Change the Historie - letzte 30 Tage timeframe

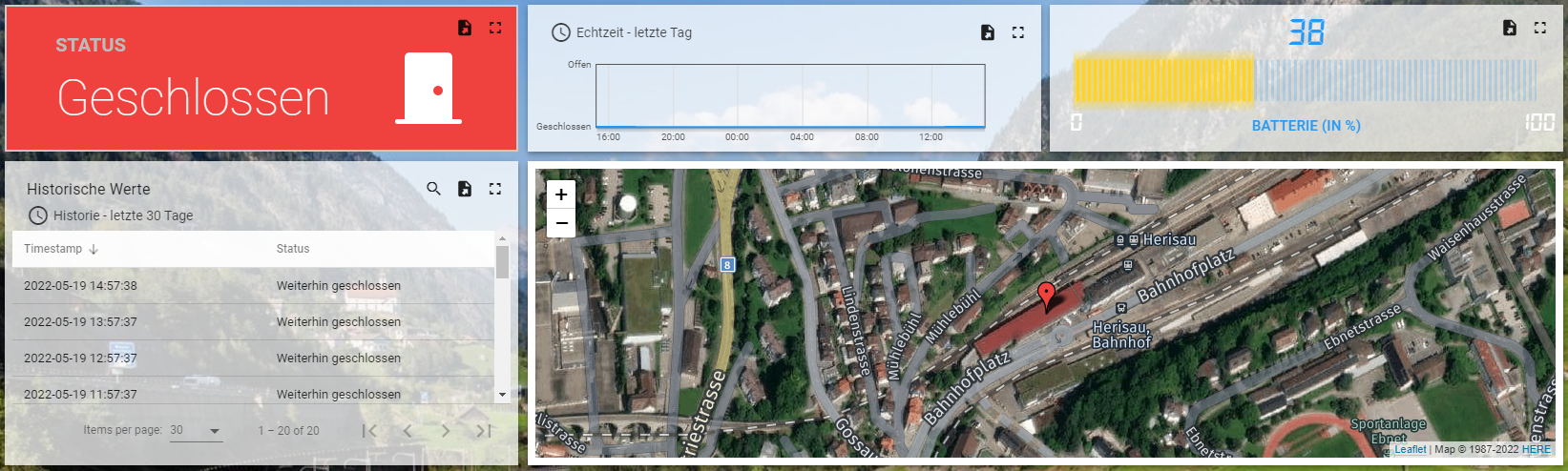pos(111,215)
